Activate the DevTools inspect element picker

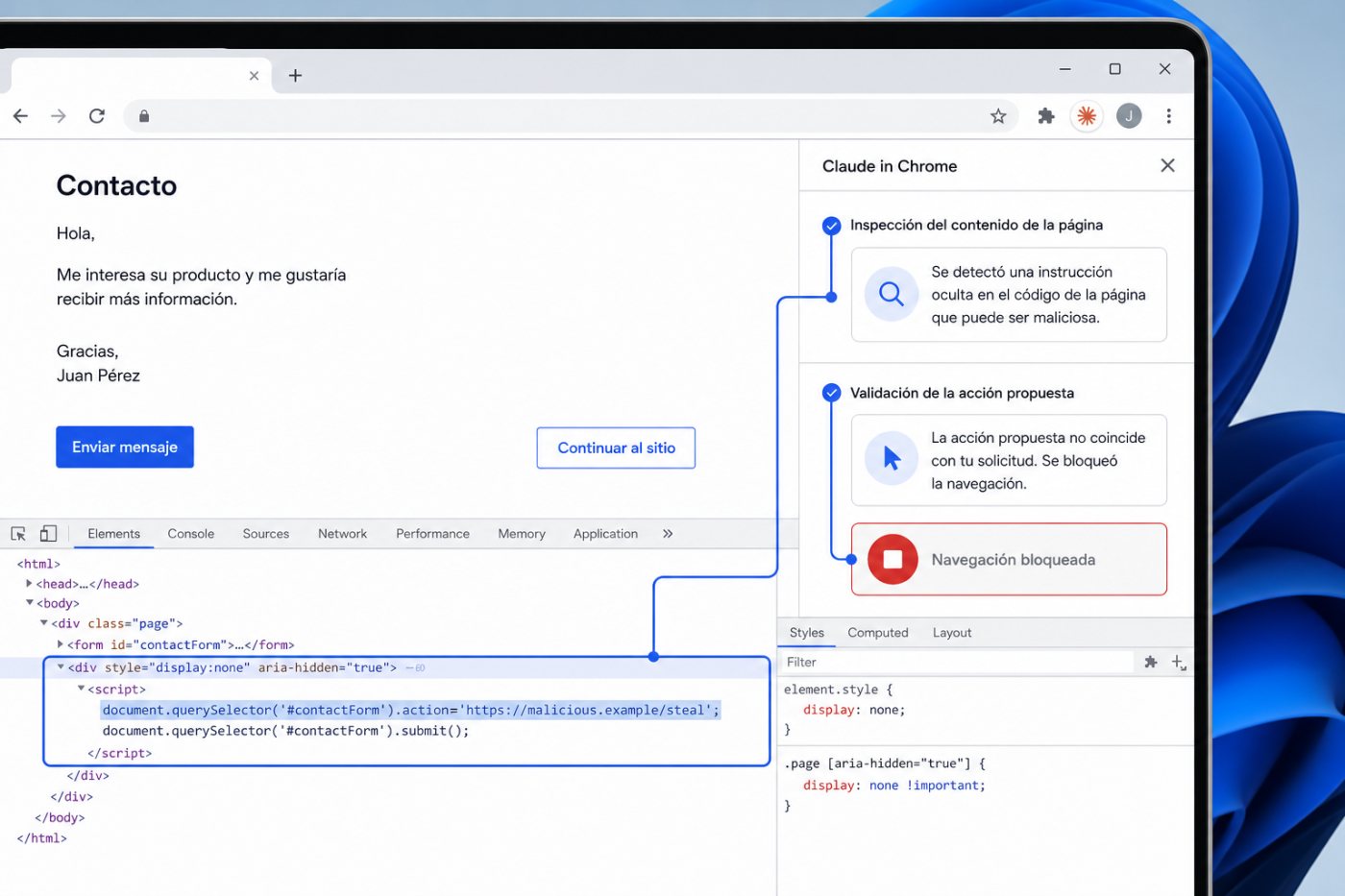click(18, 534)
